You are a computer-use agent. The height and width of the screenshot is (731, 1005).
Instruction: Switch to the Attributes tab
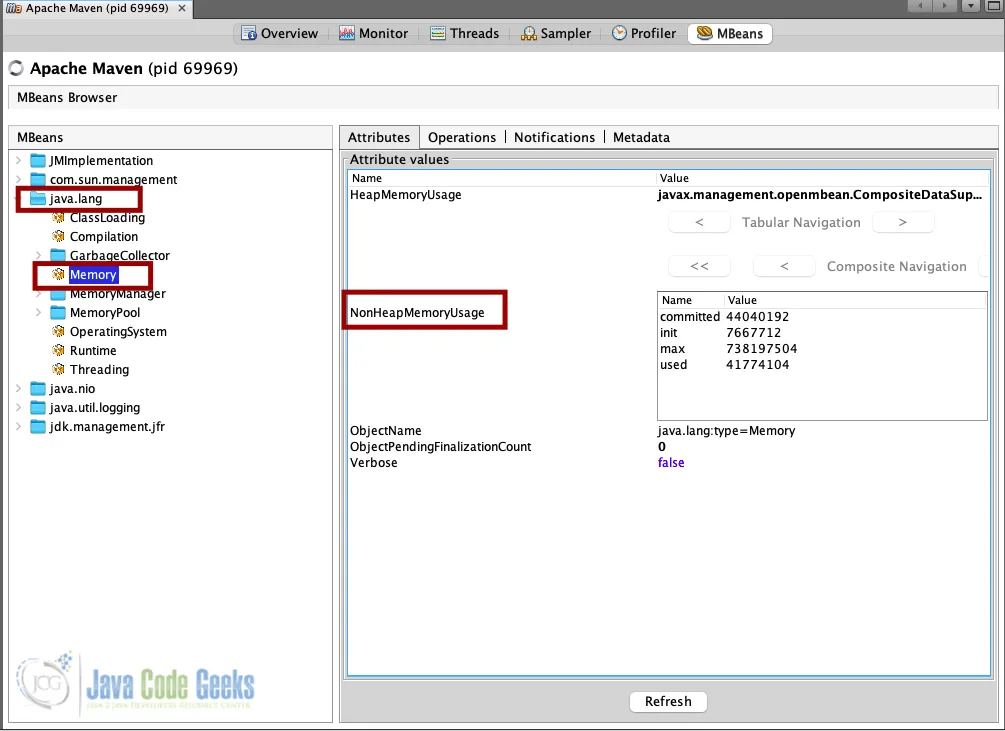(x=379, y=137)
